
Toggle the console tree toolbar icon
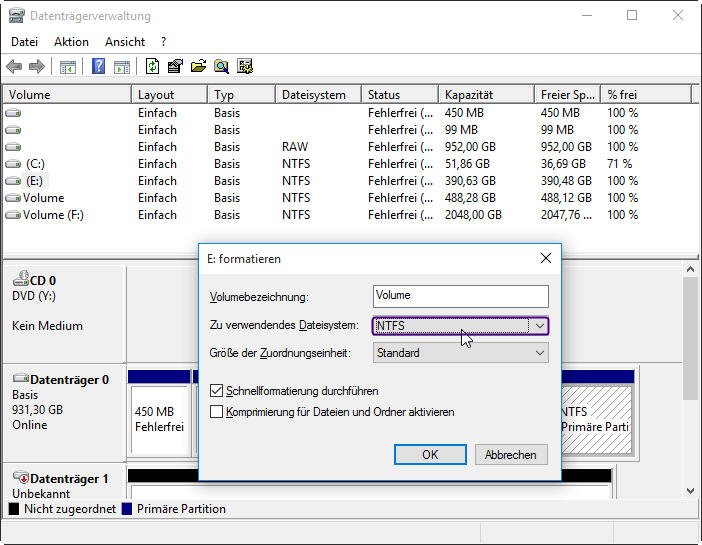pos(68,67)
